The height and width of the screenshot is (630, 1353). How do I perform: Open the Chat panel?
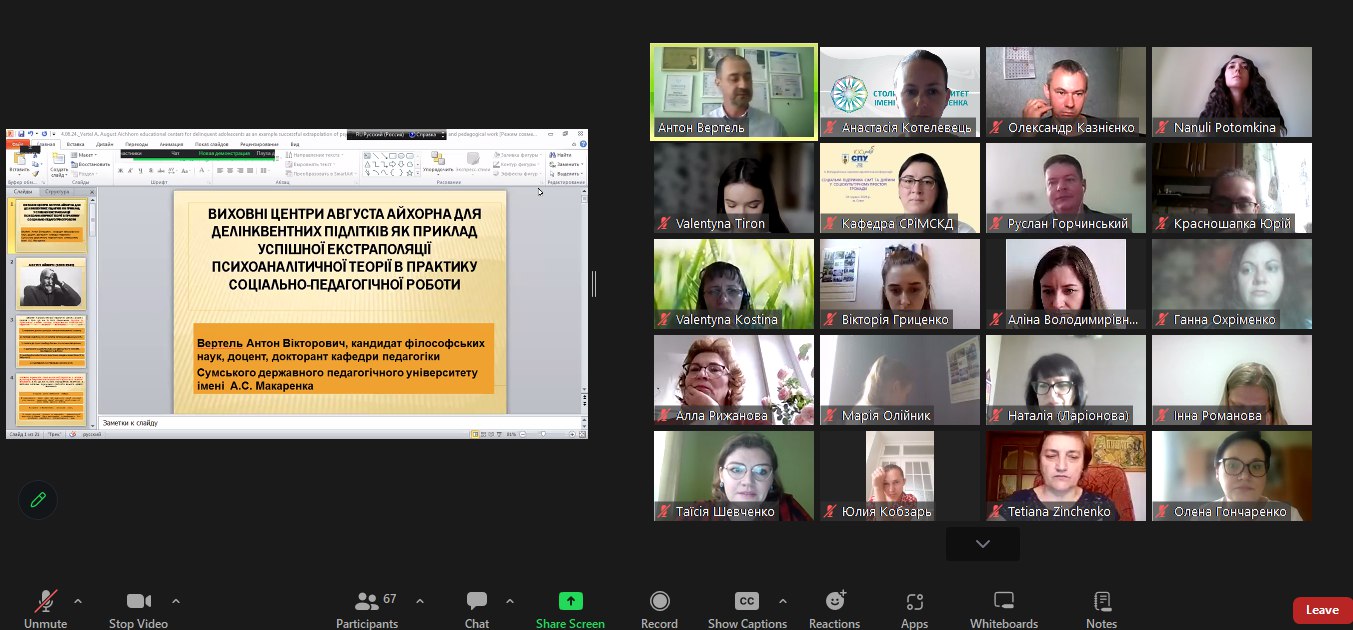click(x=477, y=602)
